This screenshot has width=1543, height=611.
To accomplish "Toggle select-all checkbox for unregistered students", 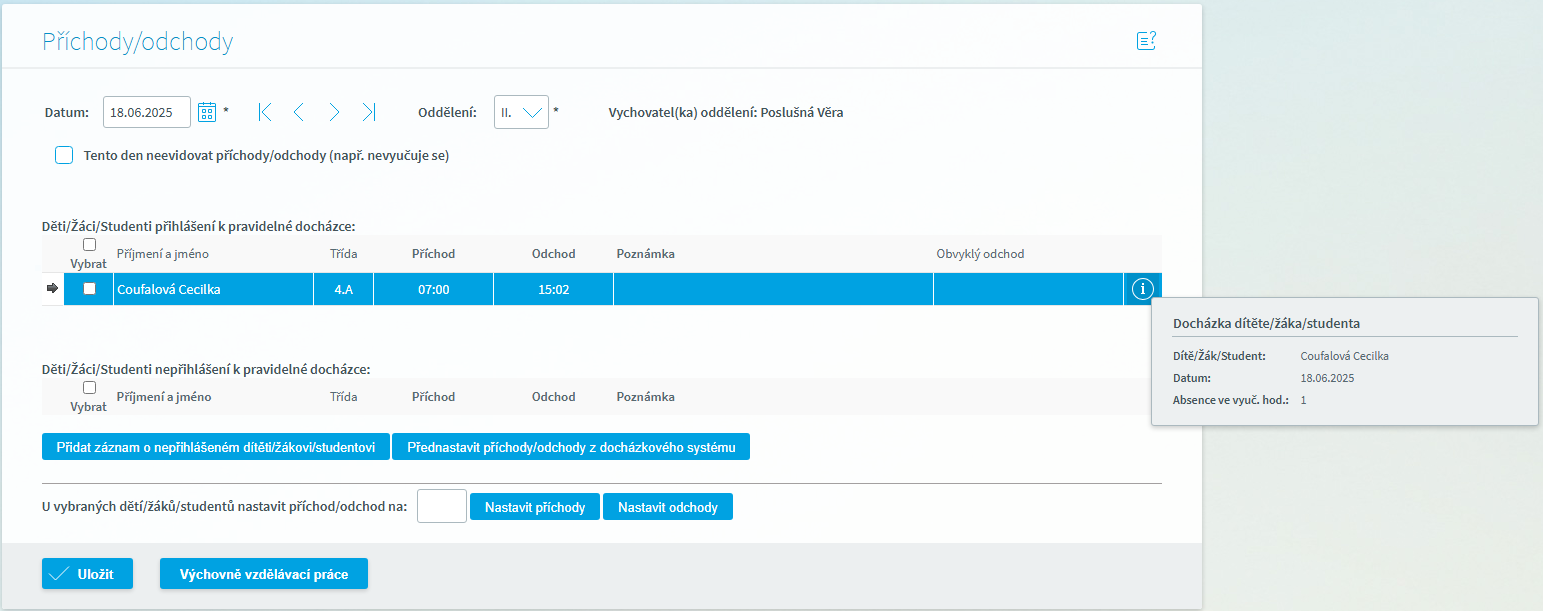I will pyautogui.click(x=90, y=387).
